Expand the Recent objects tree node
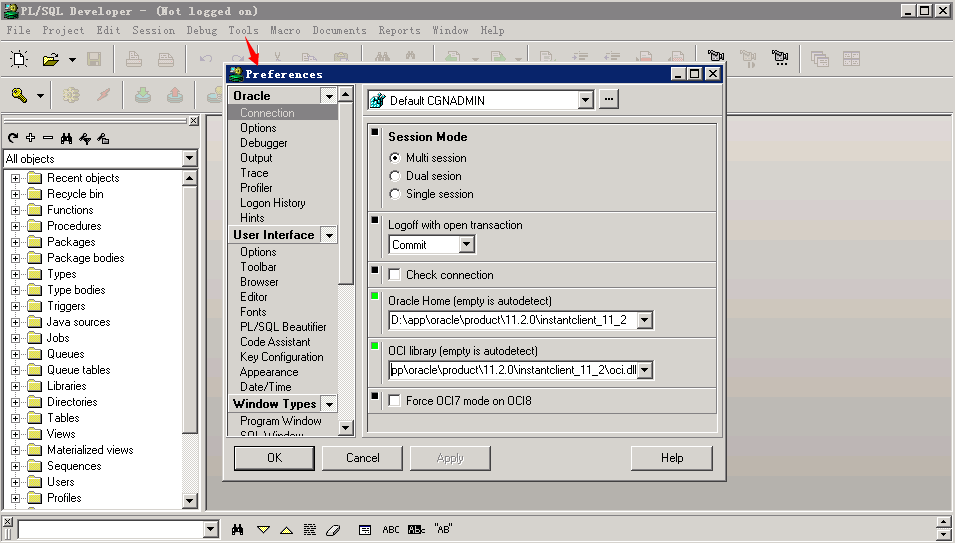 15,178
